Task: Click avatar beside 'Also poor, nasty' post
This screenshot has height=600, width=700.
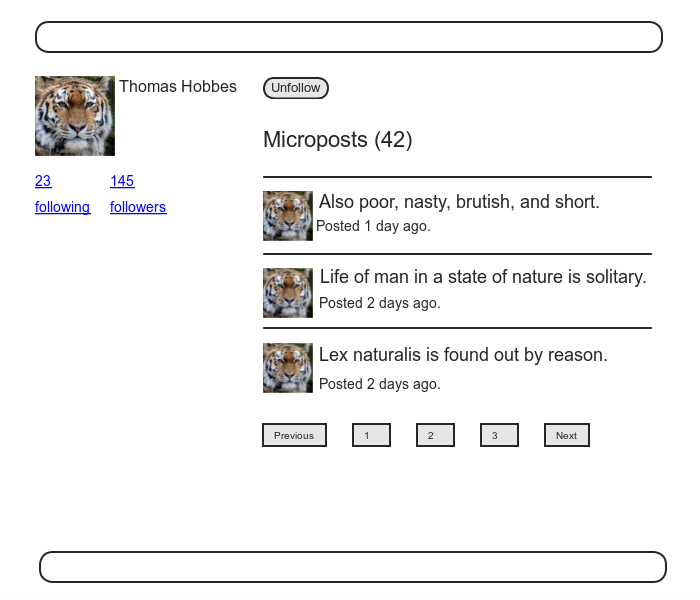Action: point(288,216)
